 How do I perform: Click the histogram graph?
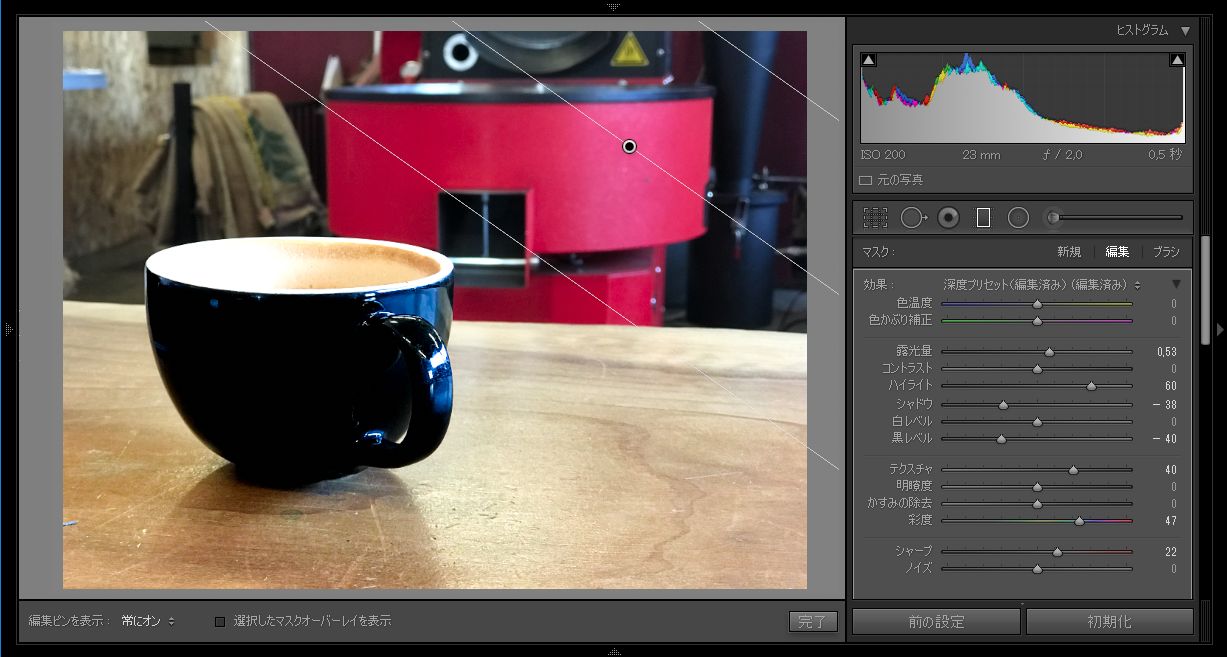point(1022,97)
